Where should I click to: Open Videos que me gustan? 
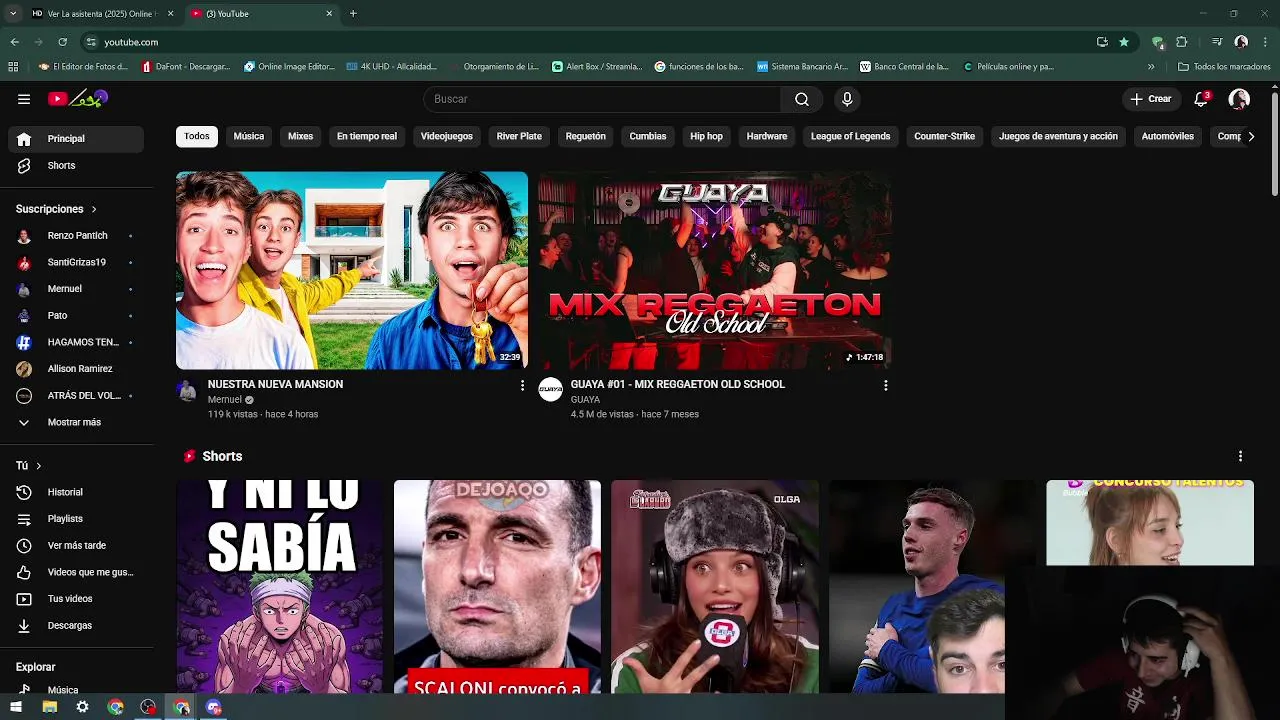76,572
